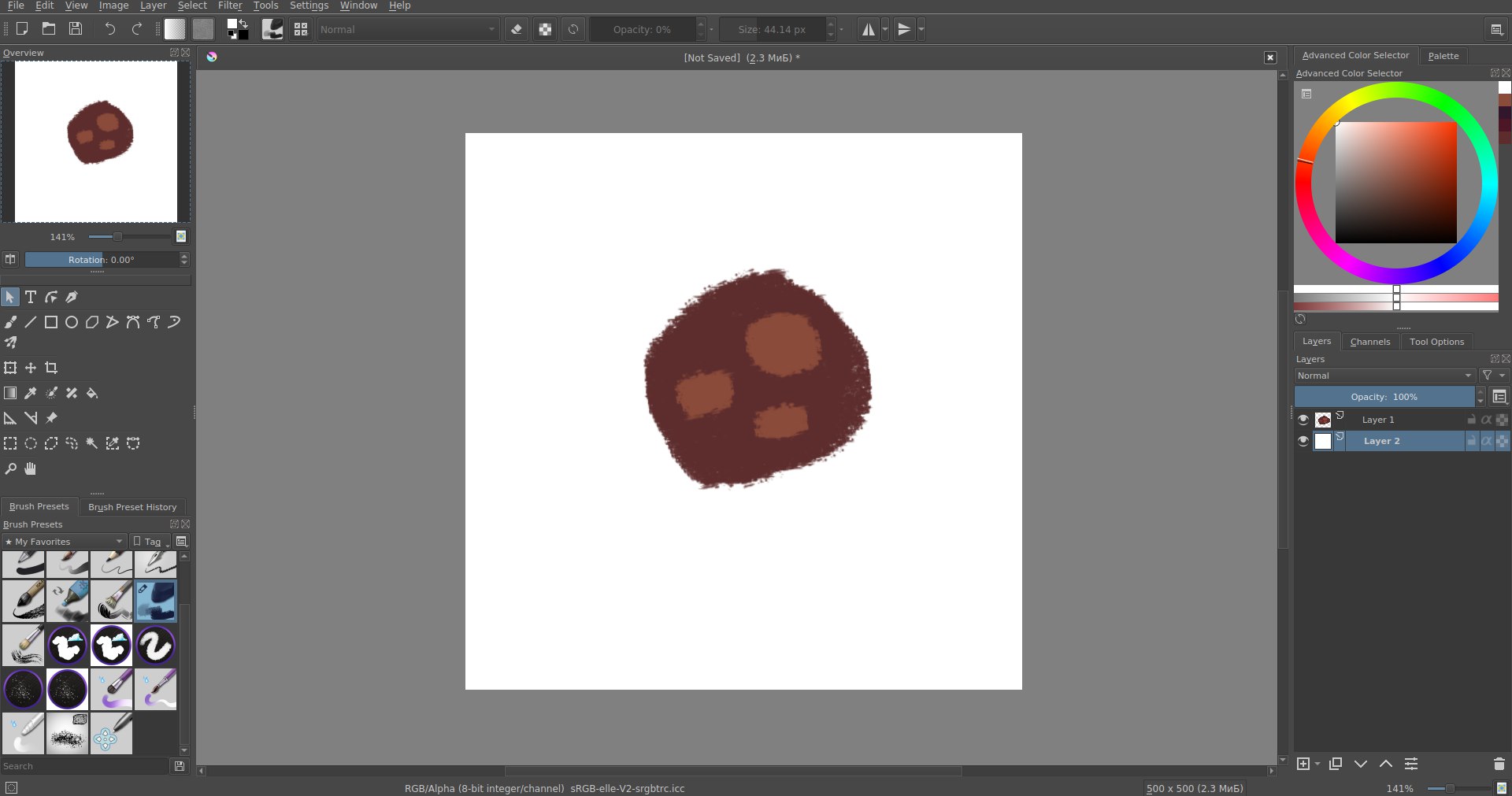Open the brush editor settings
Viewport: 1512px width, 796px height.
click(x=272, y=29)
